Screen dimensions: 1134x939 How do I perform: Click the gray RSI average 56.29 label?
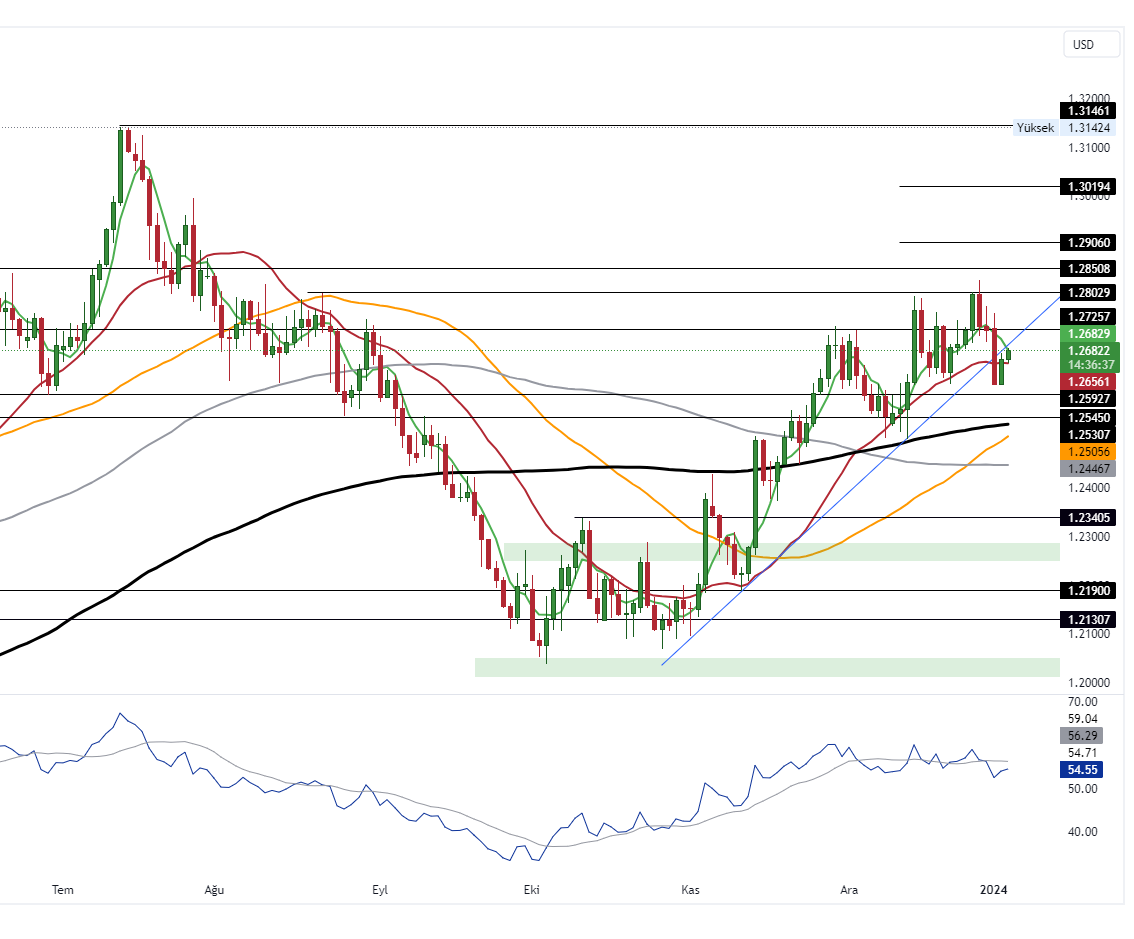1084,736
